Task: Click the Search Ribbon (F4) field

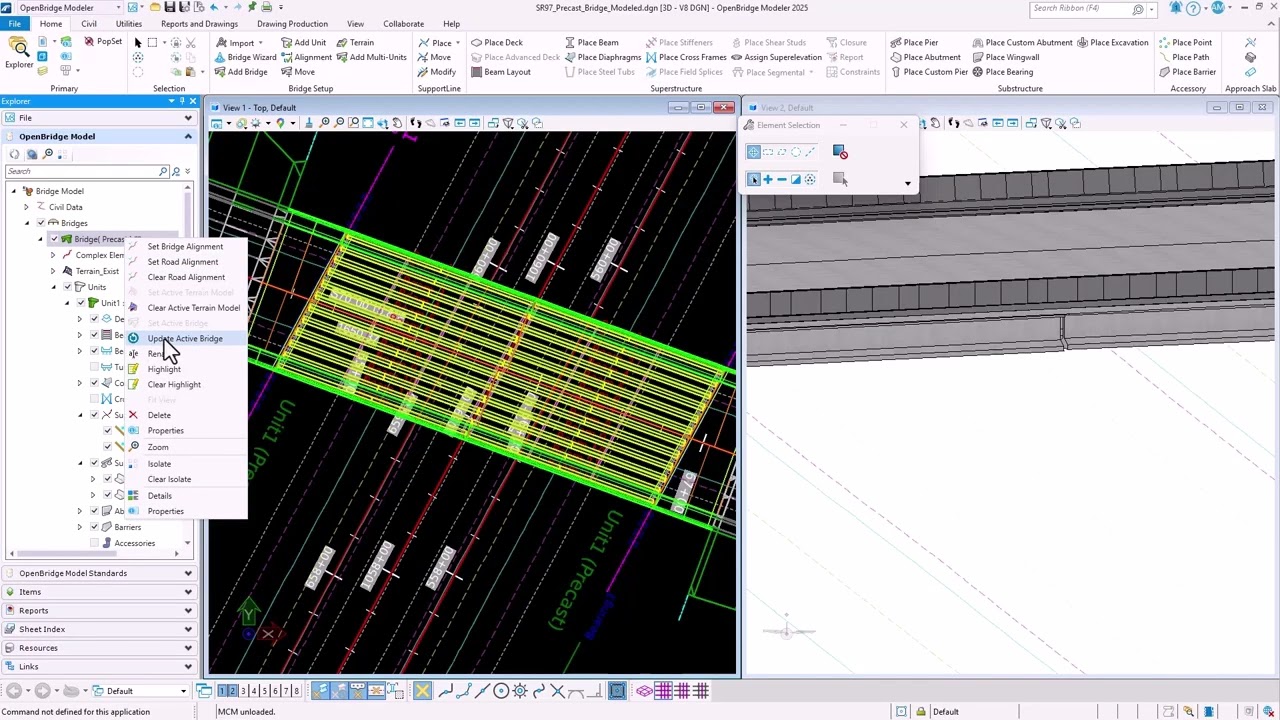Action: pos(1087,8)
